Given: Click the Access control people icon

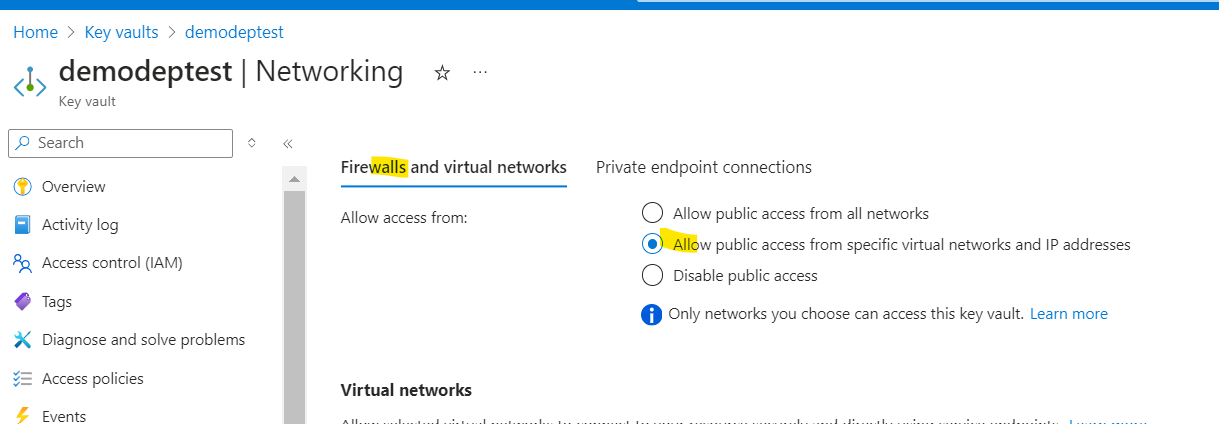Looking at the screenshot, I should (x=23, y=263).
